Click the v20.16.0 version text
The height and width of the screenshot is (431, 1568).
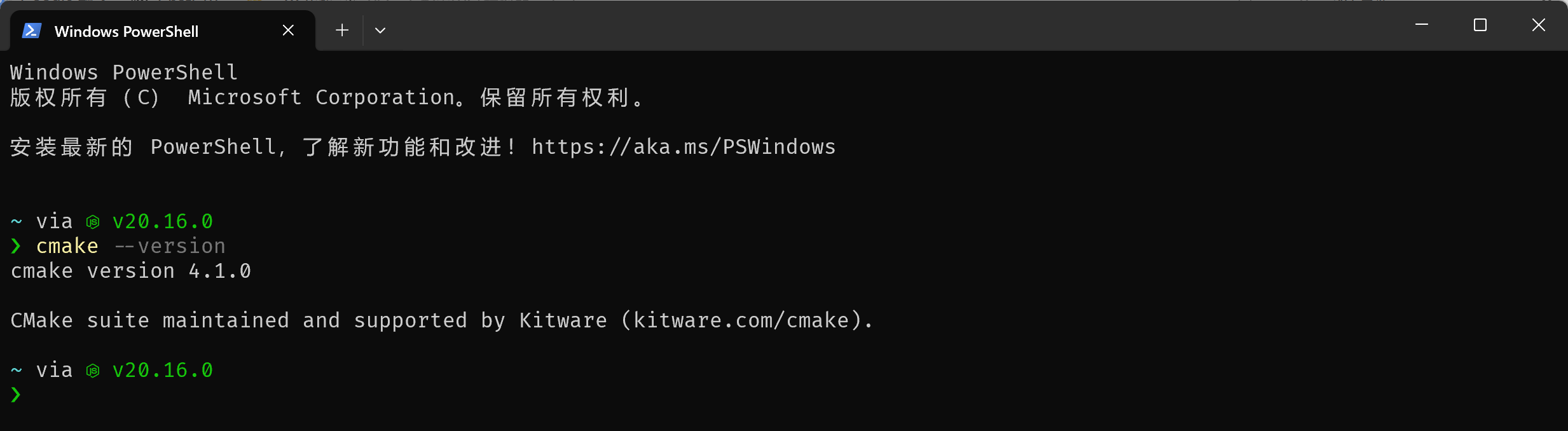click(162, 221)
